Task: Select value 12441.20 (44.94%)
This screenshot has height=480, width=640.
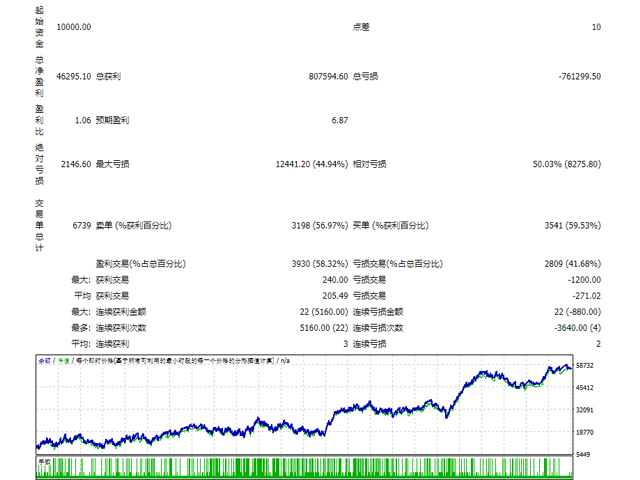Action: pos(312,164)
